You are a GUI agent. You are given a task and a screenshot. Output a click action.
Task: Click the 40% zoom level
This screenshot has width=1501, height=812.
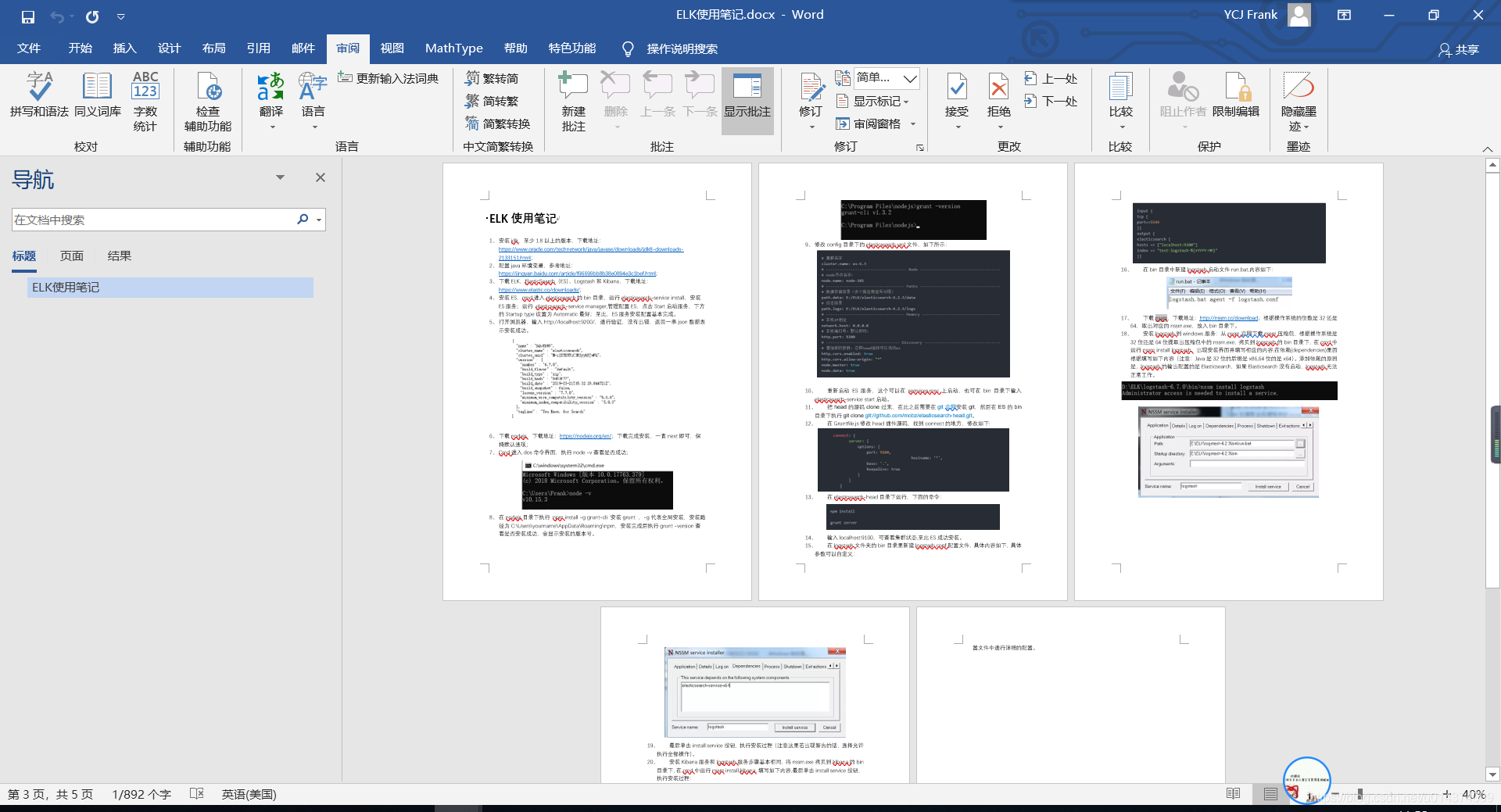[x=1474, y=794]
